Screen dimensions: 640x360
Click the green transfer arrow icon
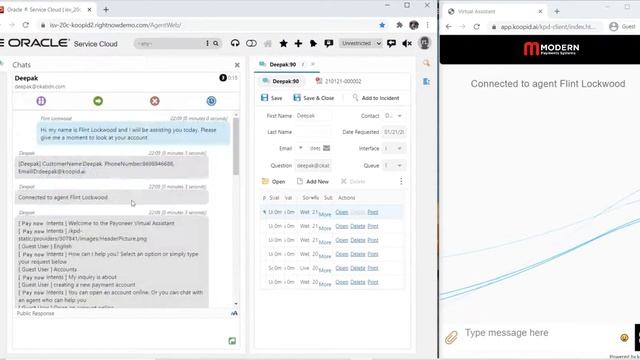[98, 101]
